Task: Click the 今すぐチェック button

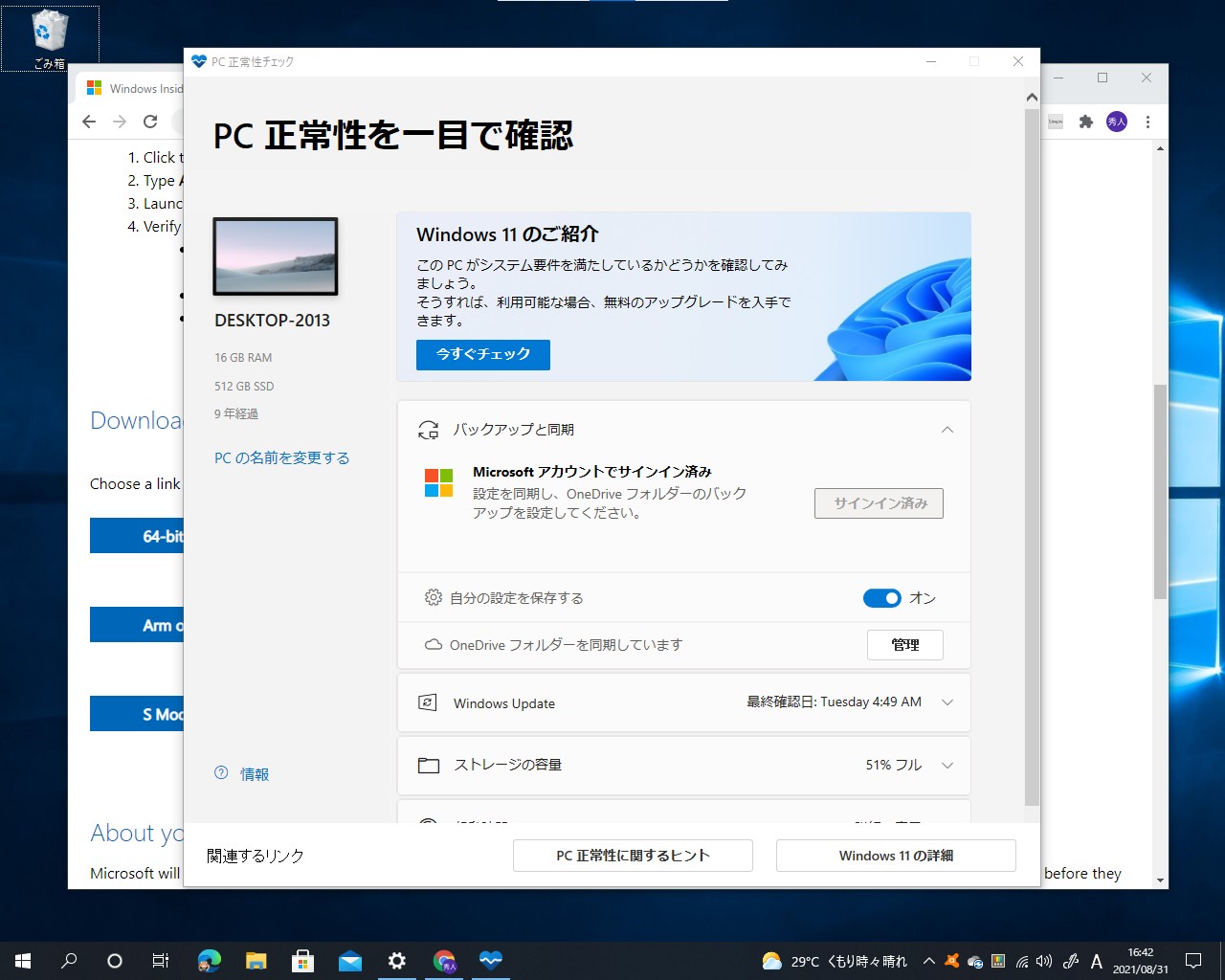Action: tap(482, 354)
